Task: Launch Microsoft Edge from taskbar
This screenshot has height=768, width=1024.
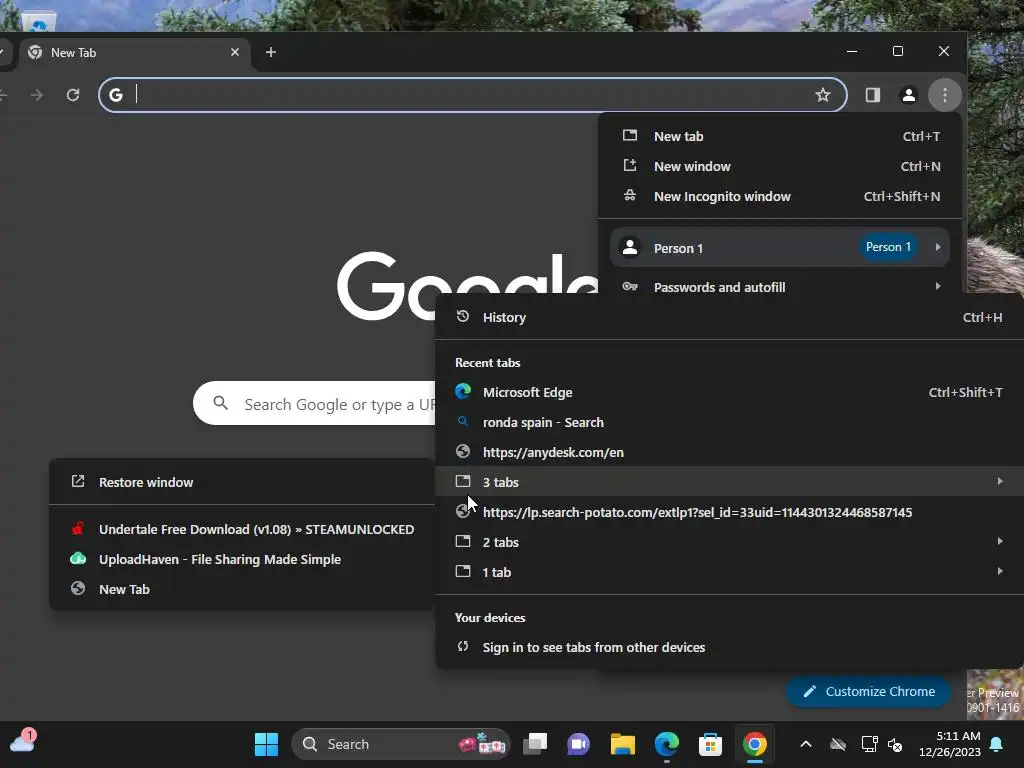Action: 667,744
